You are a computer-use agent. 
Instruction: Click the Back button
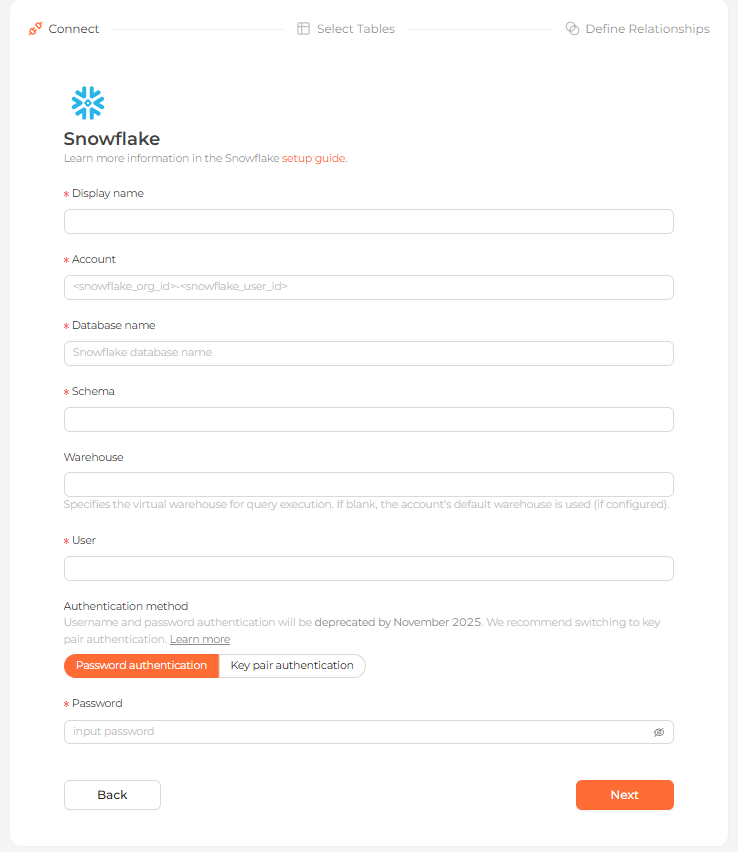coord(112,795)
